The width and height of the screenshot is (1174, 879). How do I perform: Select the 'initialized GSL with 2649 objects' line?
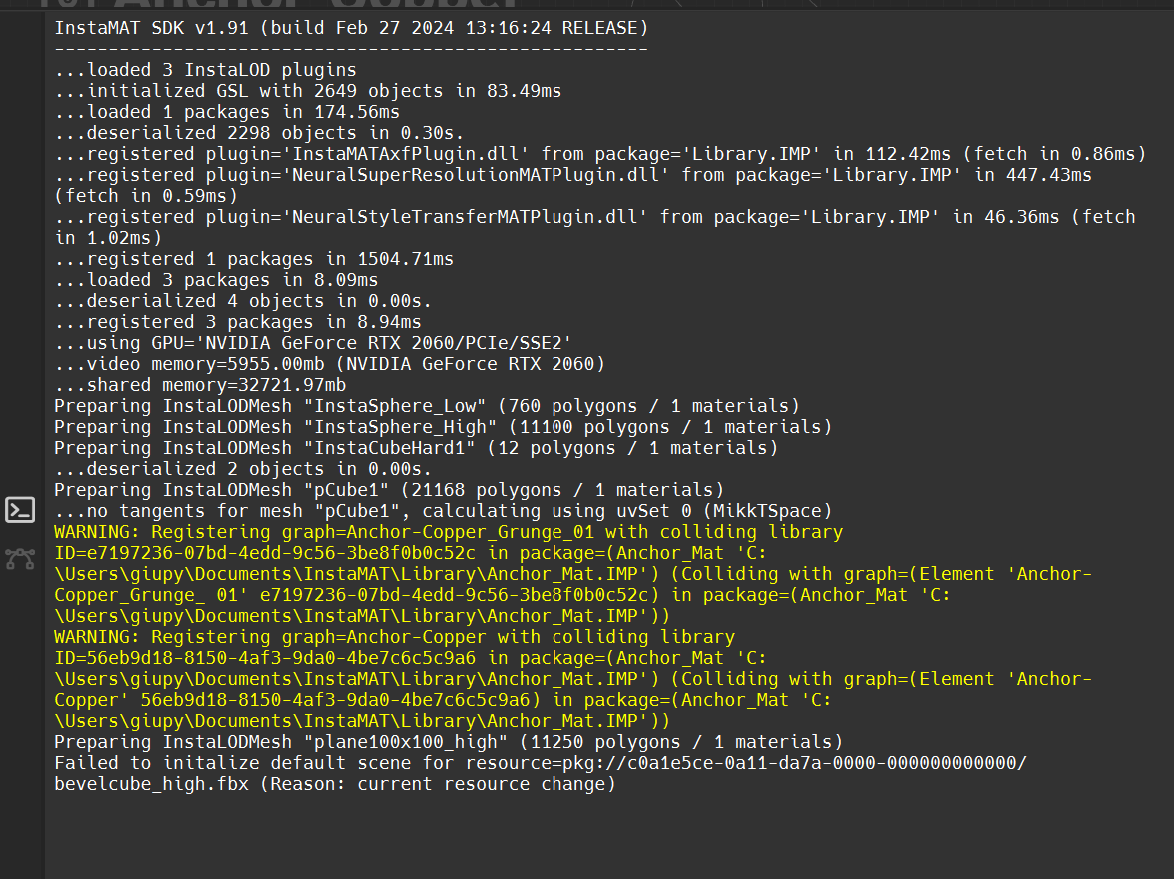[307, 91]
